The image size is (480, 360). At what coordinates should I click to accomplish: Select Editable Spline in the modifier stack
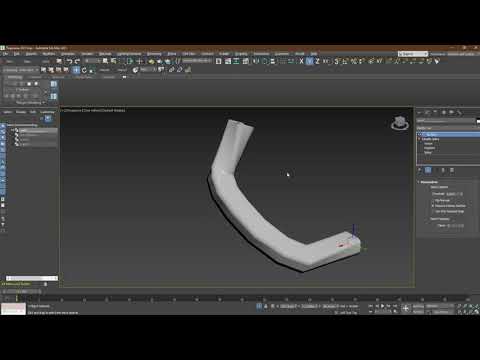(x=431, y=139)
